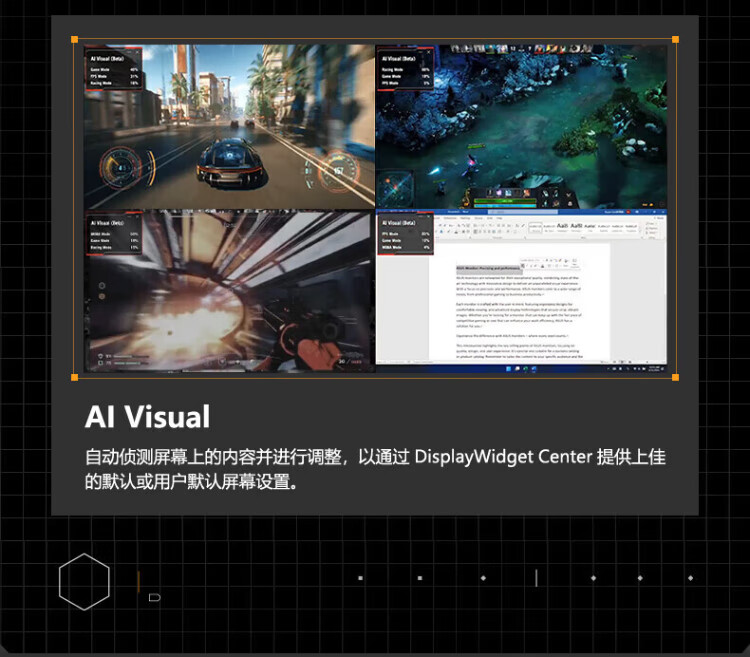This screenshot has width=750, height=657.
Task: Click the small D-shaped icon beside hexagon
Action: coord(154,597)
